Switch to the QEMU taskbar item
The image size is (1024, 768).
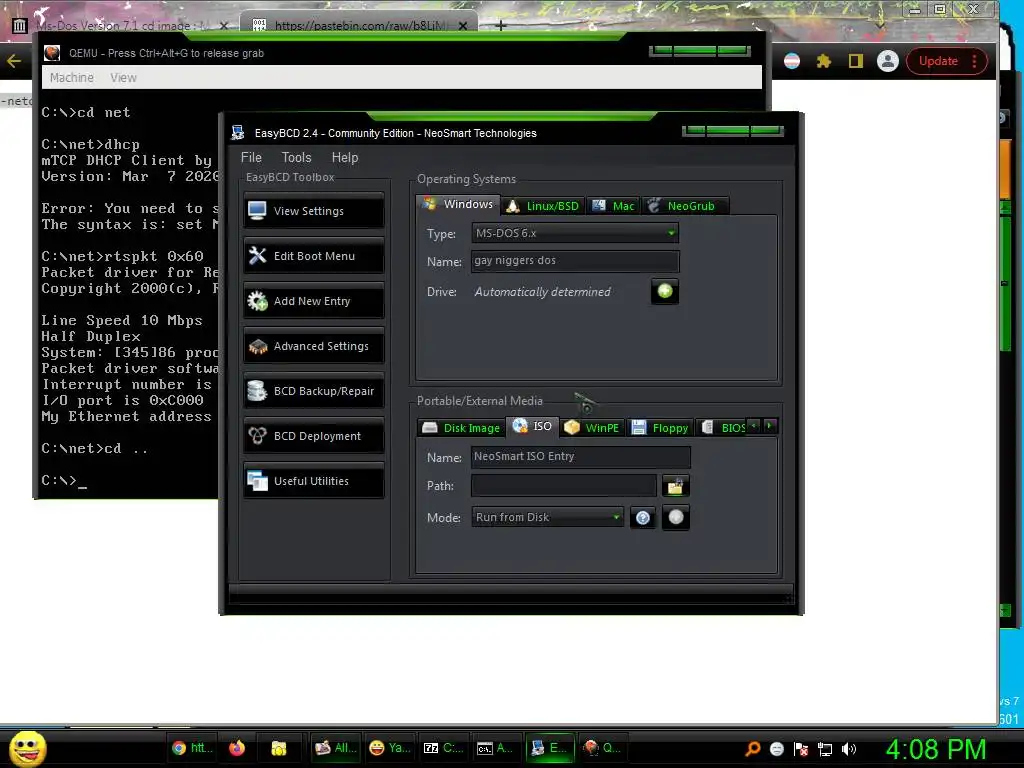[601, 748]
